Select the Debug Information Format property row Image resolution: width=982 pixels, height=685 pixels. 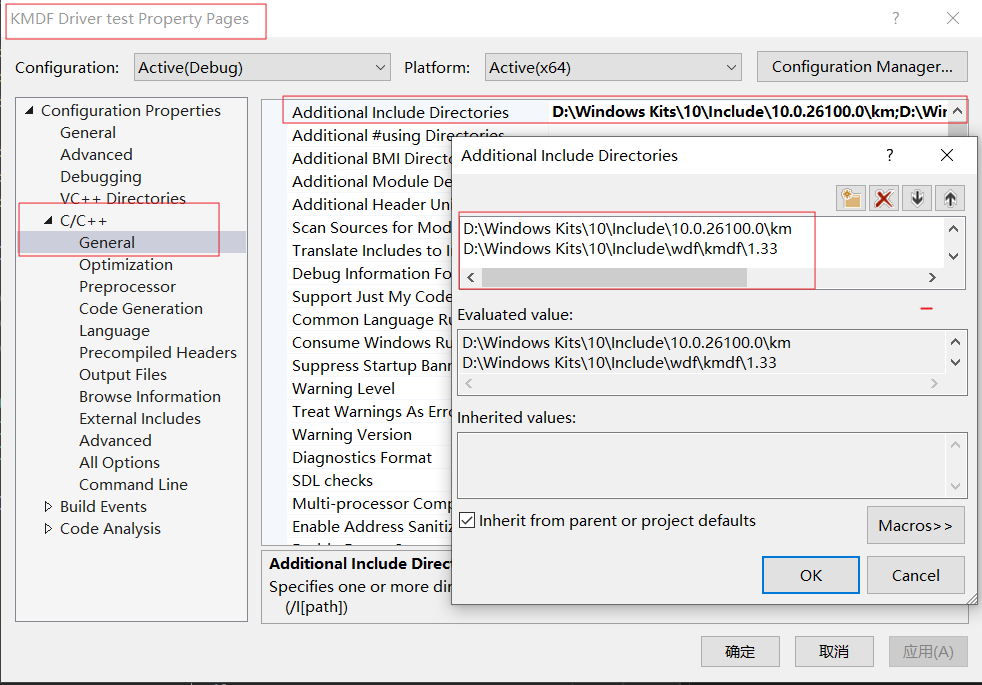click(x=371, y=274)
